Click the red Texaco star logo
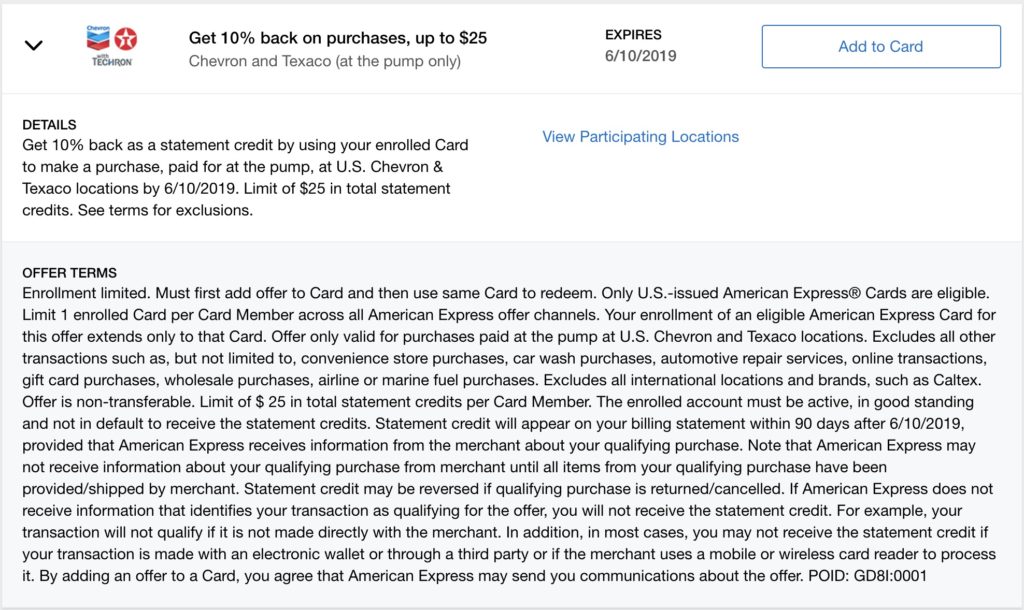The image size is (1024, 610). [126, 40]
